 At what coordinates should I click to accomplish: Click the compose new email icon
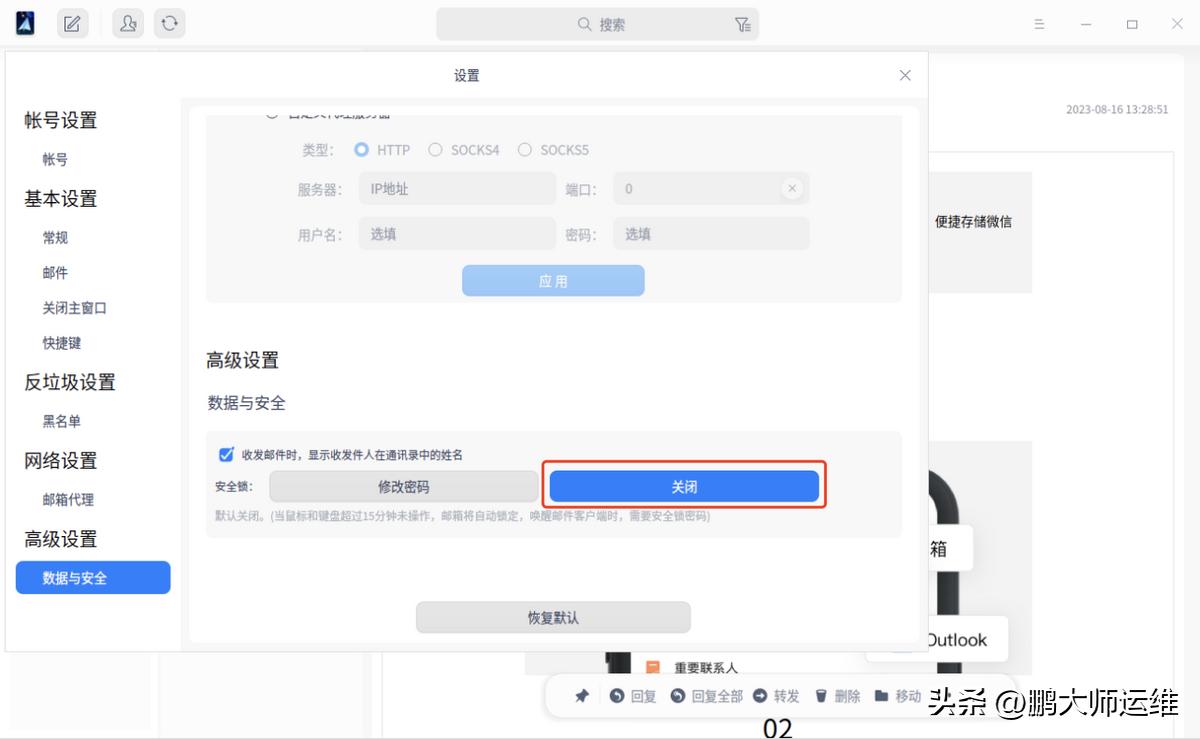point(71,22)
